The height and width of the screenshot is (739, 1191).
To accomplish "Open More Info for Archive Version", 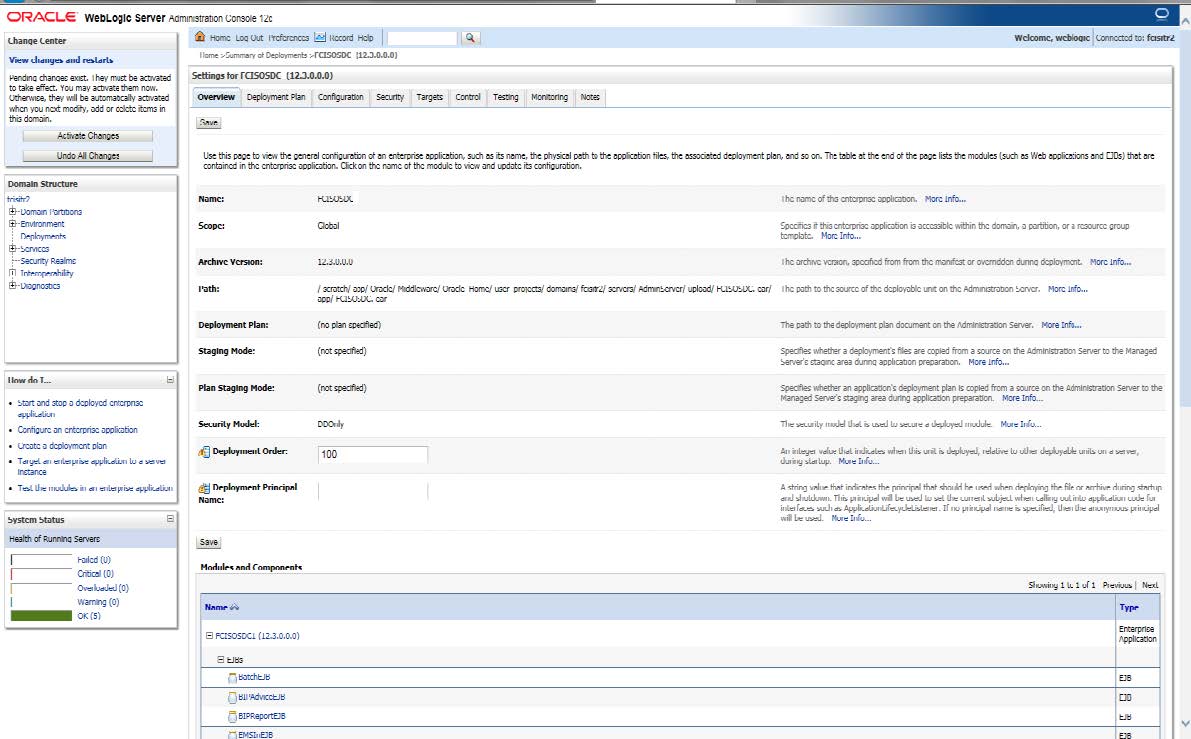I will (1110, 262).
